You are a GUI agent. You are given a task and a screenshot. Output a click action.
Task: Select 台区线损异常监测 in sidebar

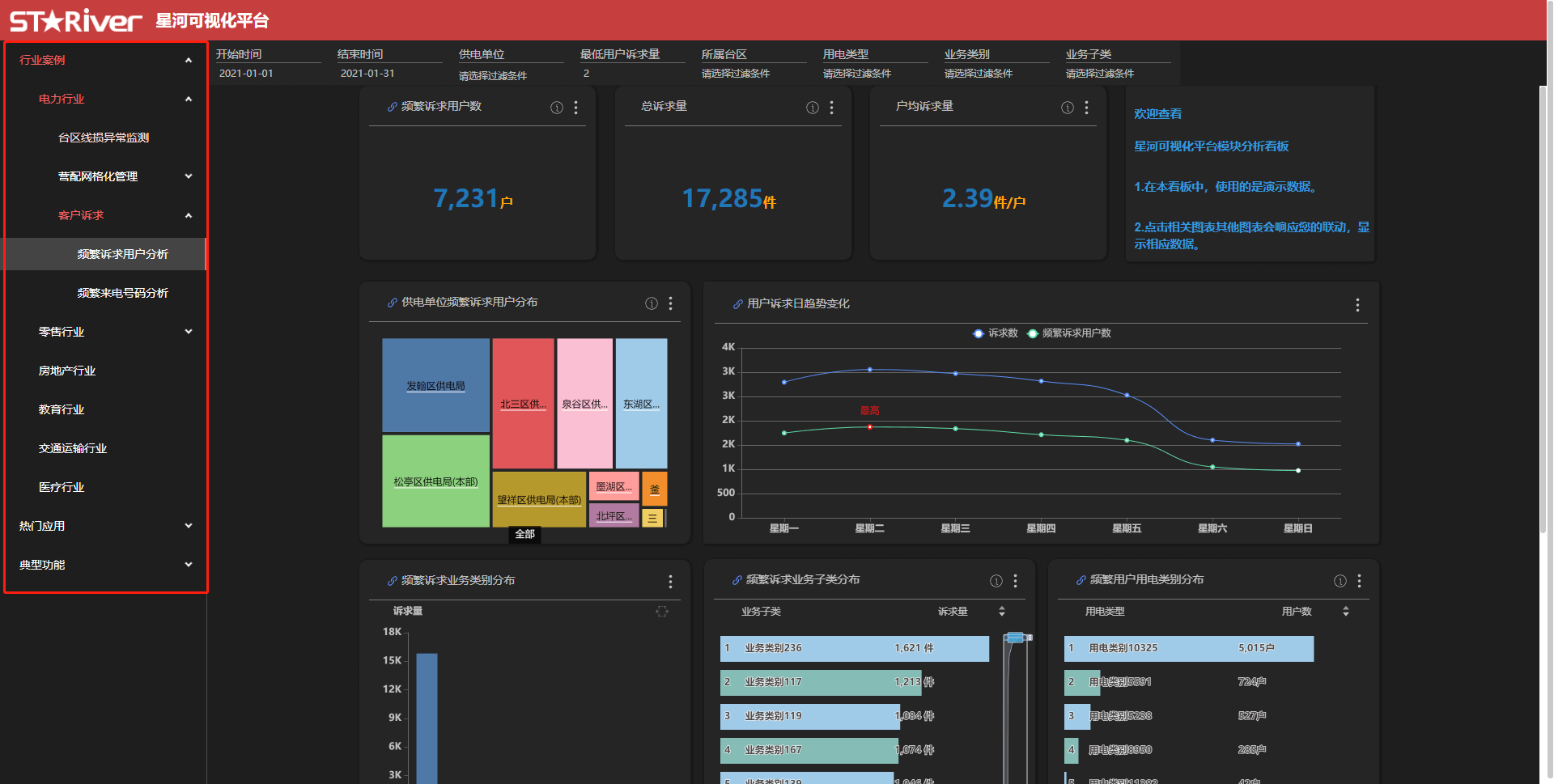(104, 138)
